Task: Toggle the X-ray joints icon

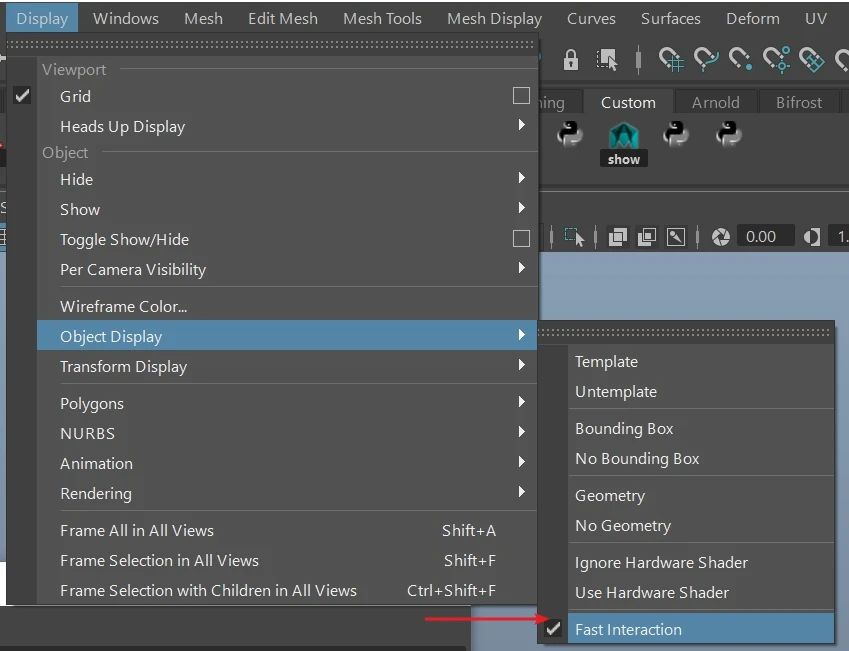Action: click(x=676, y=237)
